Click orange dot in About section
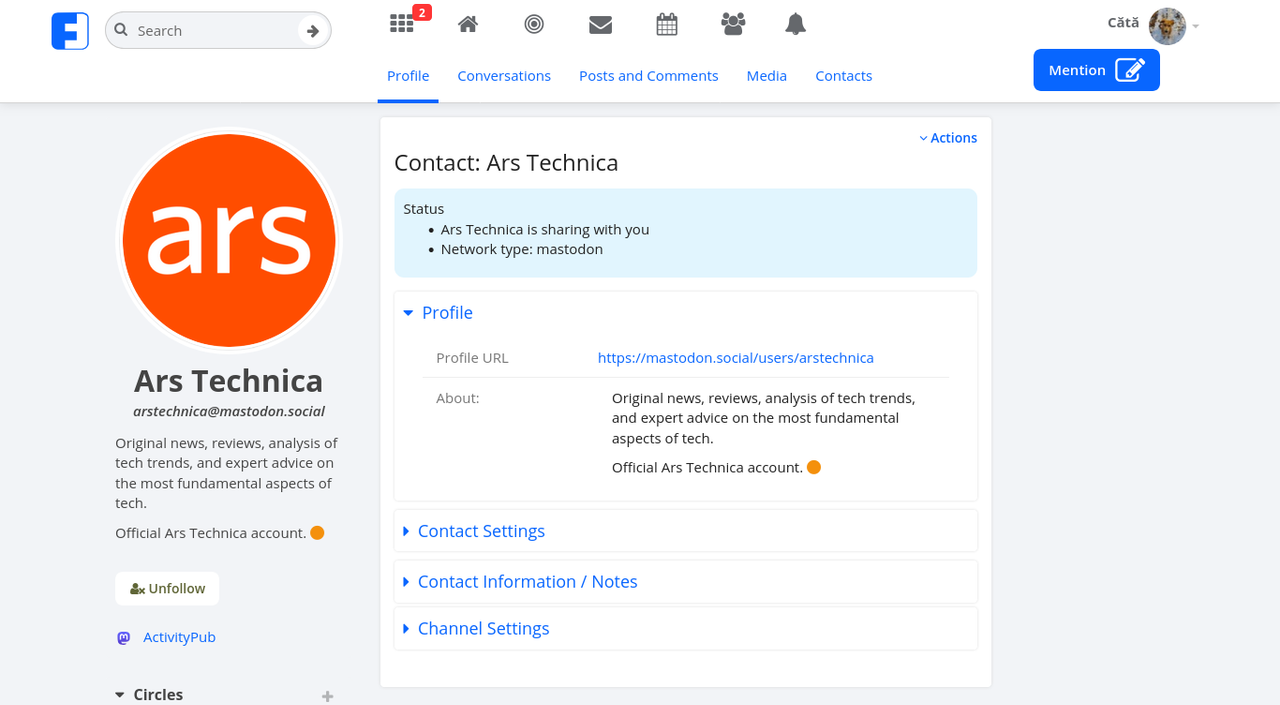The image size is (1280, 705). [x=814, y=467]
